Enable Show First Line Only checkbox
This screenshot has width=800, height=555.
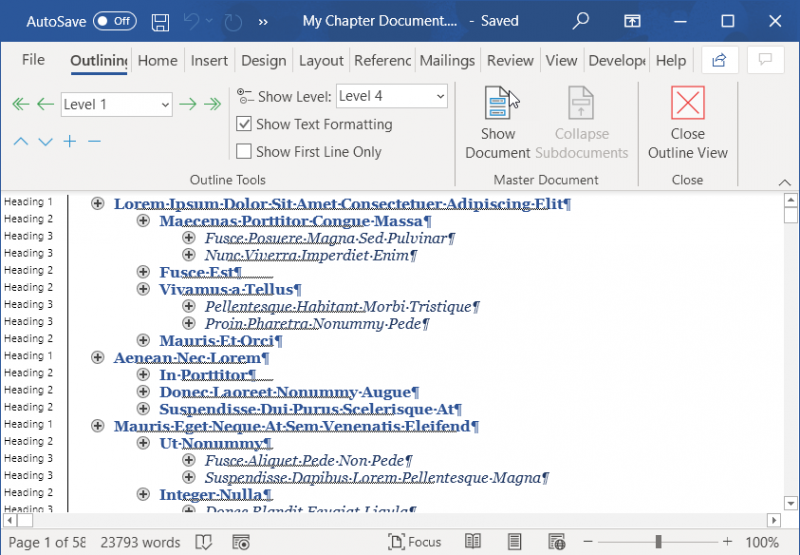[244, 152]
